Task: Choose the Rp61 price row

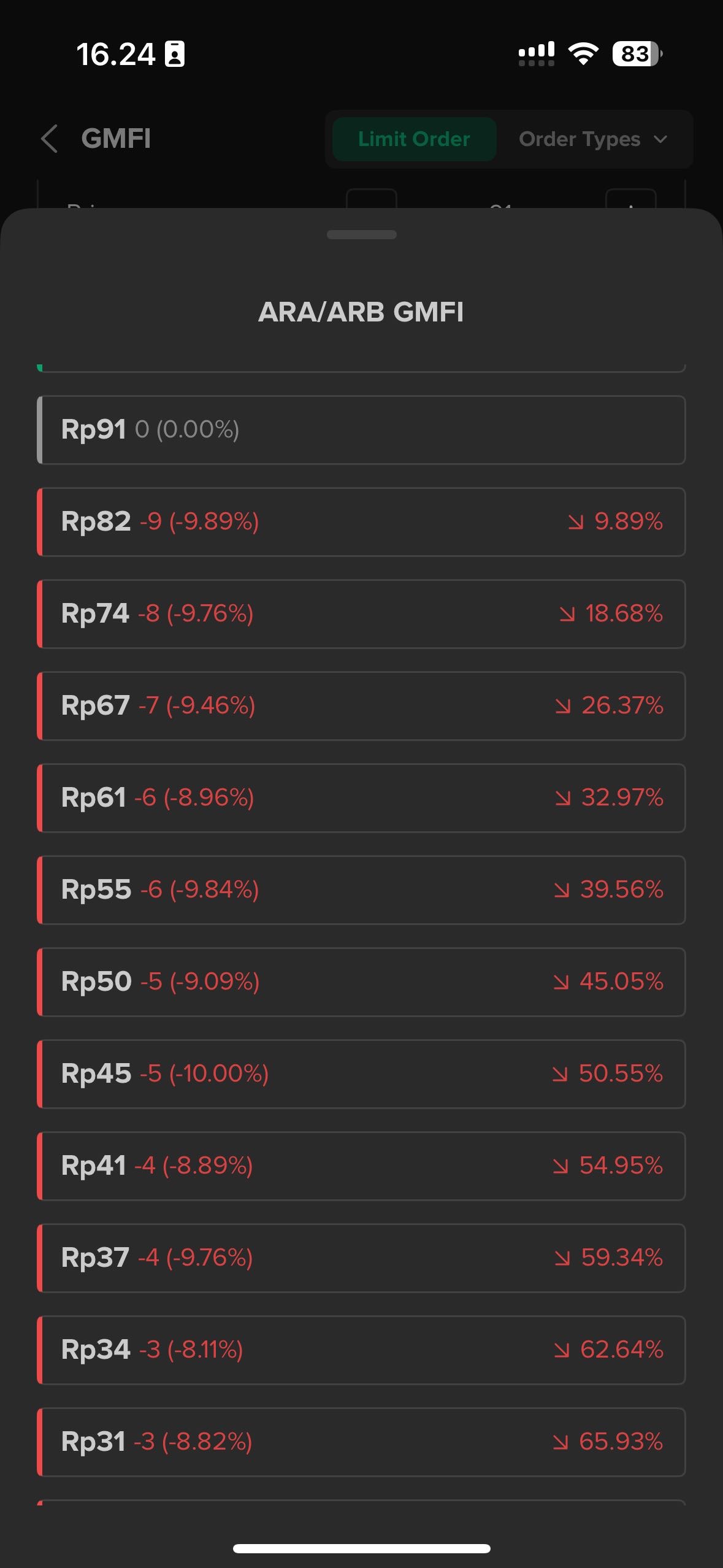Action: [361, 798]
